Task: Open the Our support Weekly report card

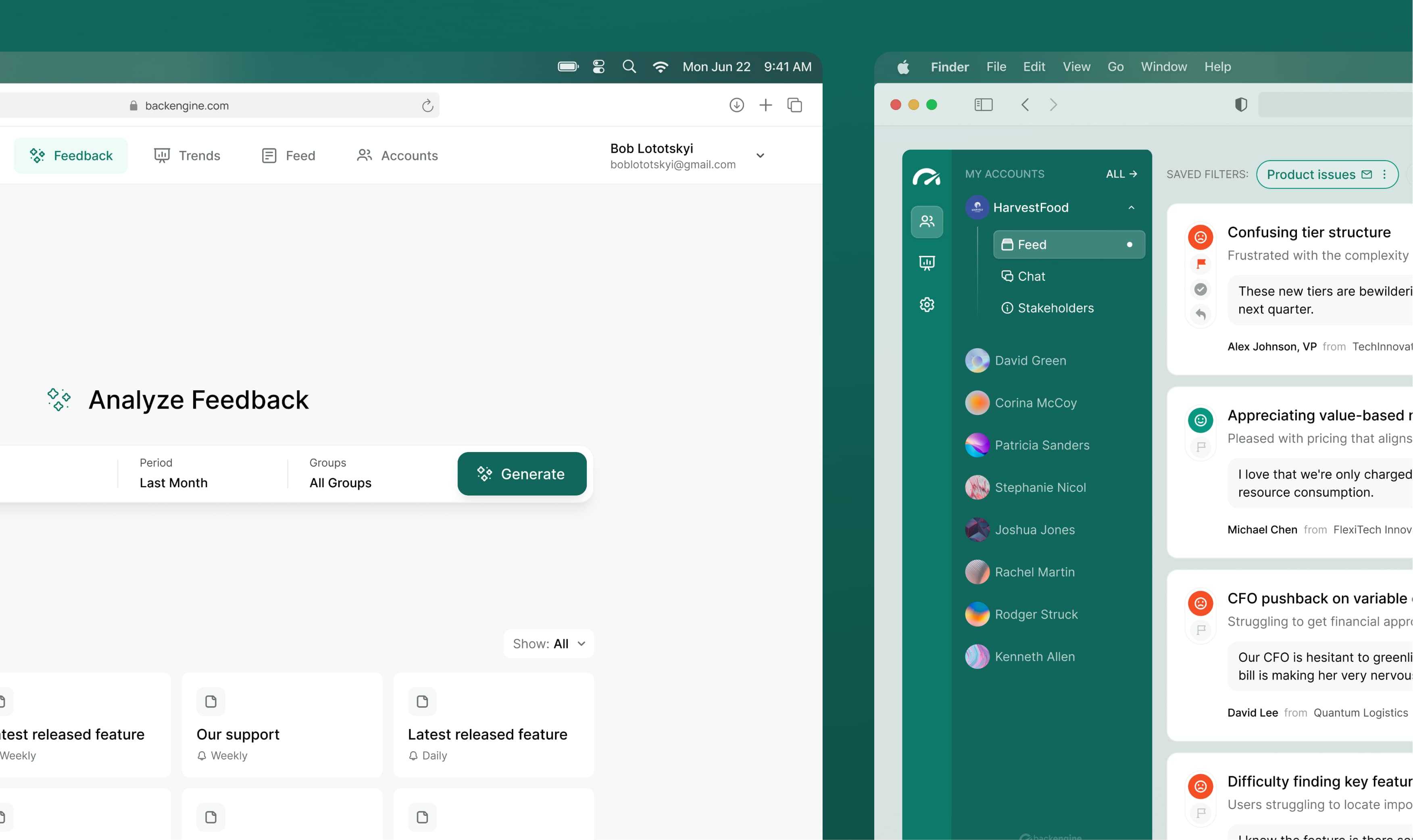Action: 282,725
